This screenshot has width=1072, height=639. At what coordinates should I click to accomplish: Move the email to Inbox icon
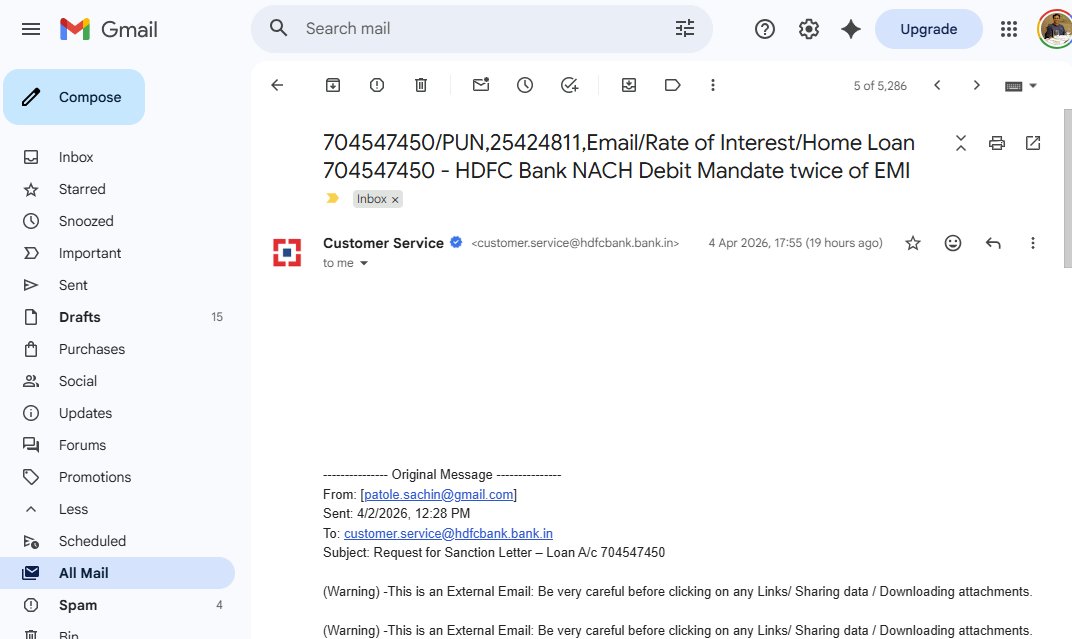pyautogui.click(x=629, y=85)
